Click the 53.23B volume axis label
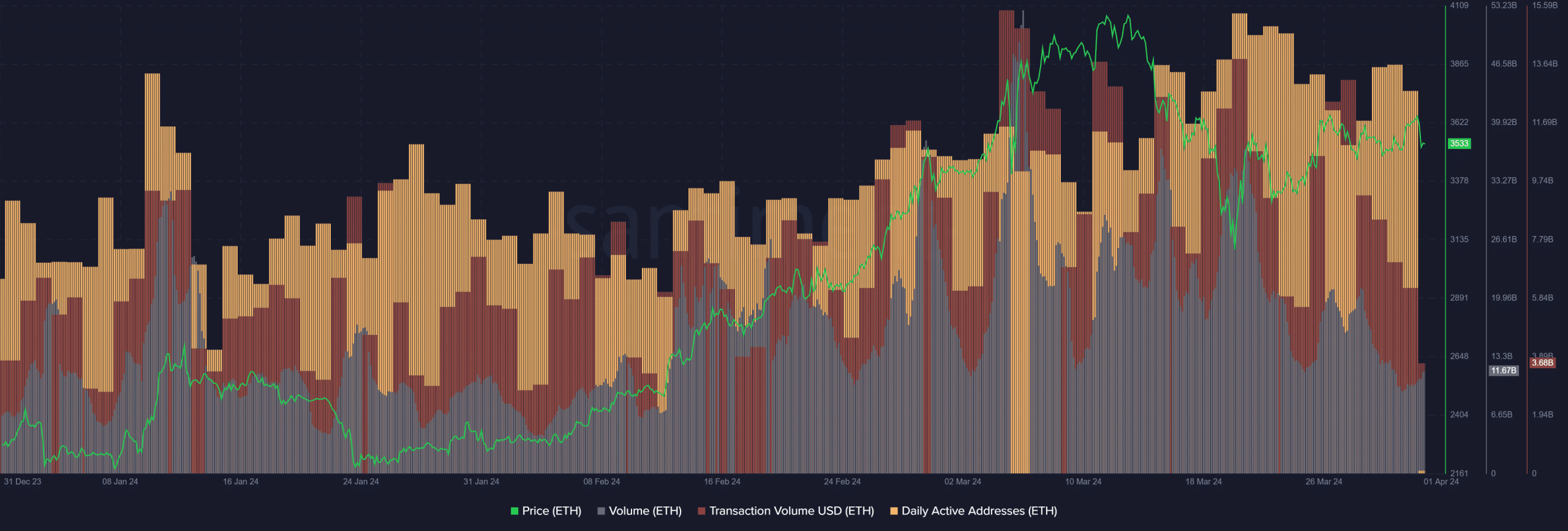Image resolution: width=1568 pixels, height=531 pixels. (1504, 6)
